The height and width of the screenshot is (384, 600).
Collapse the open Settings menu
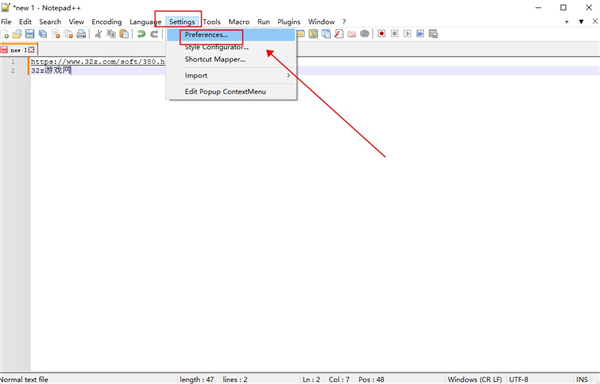coord(182,22)
